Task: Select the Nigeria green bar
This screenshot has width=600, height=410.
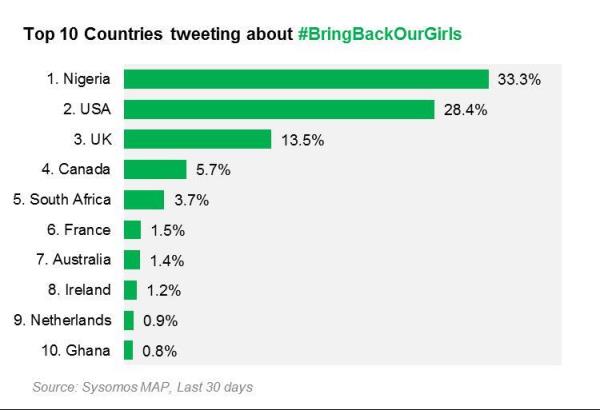Action: pyautogui.click(x=305, y=79)
